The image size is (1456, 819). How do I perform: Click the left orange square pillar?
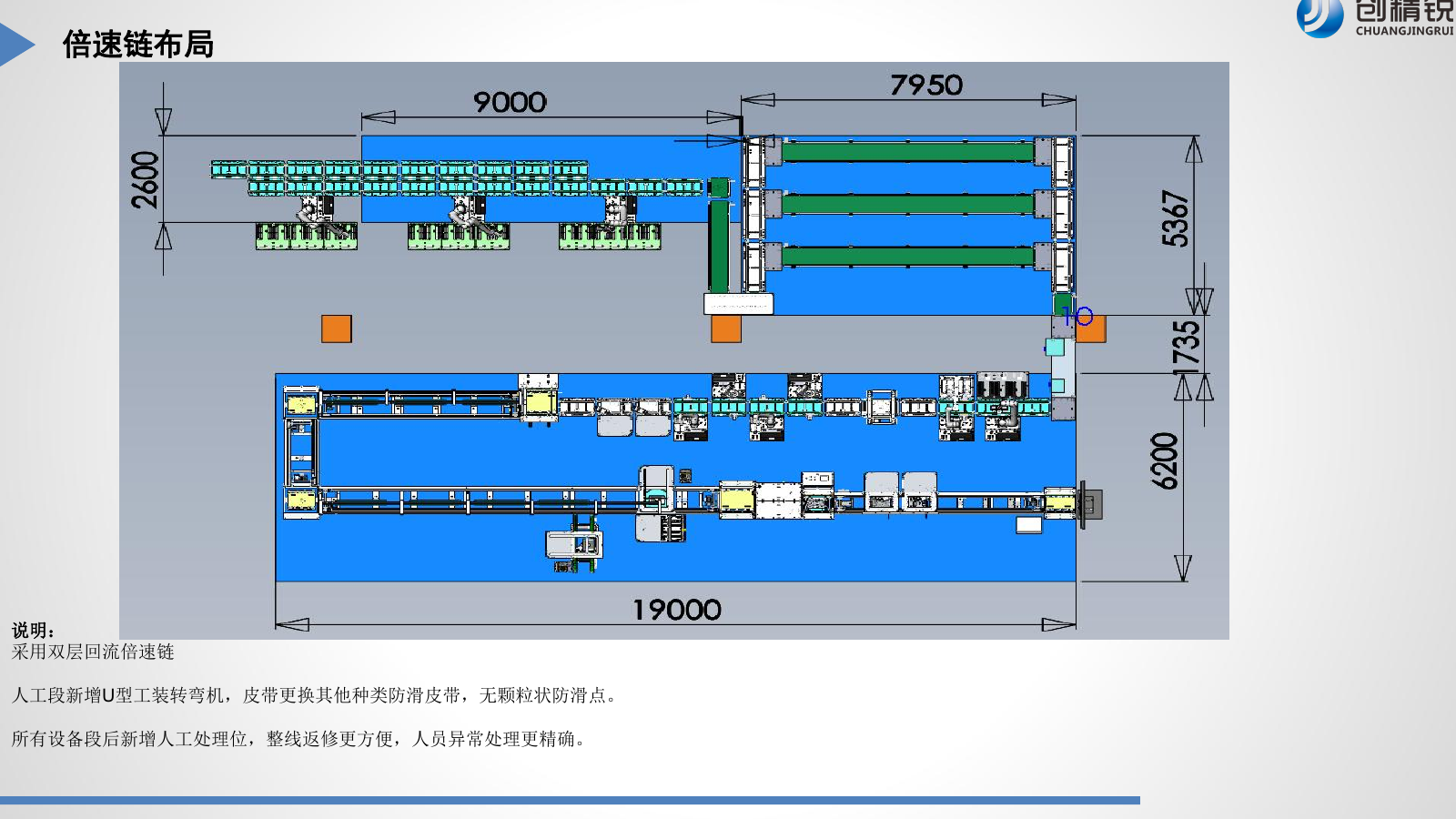(x=337, y=329)
